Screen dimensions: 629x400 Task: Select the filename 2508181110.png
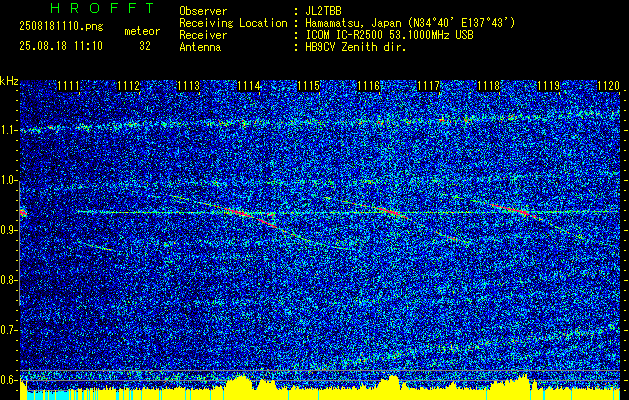[x=61, y=27]
